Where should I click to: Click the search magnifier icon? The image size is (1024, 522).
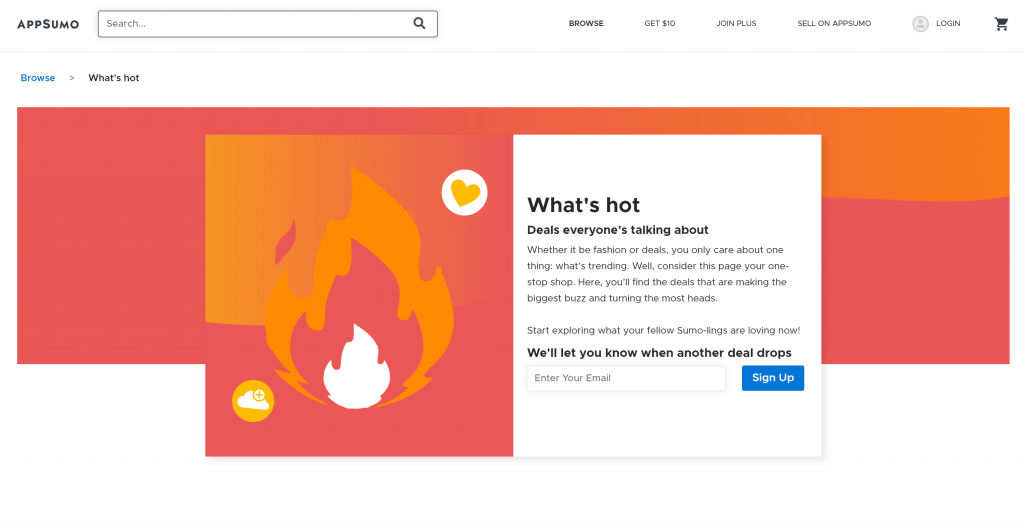tap(419, 24)
